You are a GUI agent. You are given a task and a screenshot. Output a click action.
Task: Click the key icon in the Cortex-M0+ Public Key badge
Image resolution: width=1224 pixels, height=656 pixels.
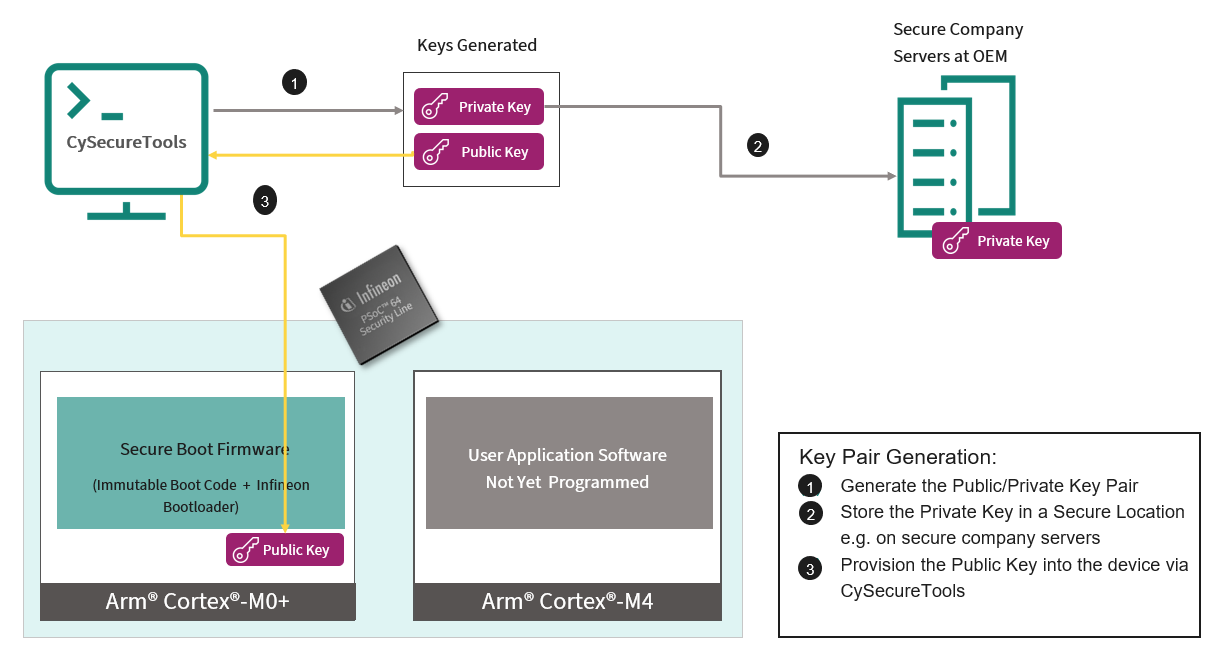point(245,550)
